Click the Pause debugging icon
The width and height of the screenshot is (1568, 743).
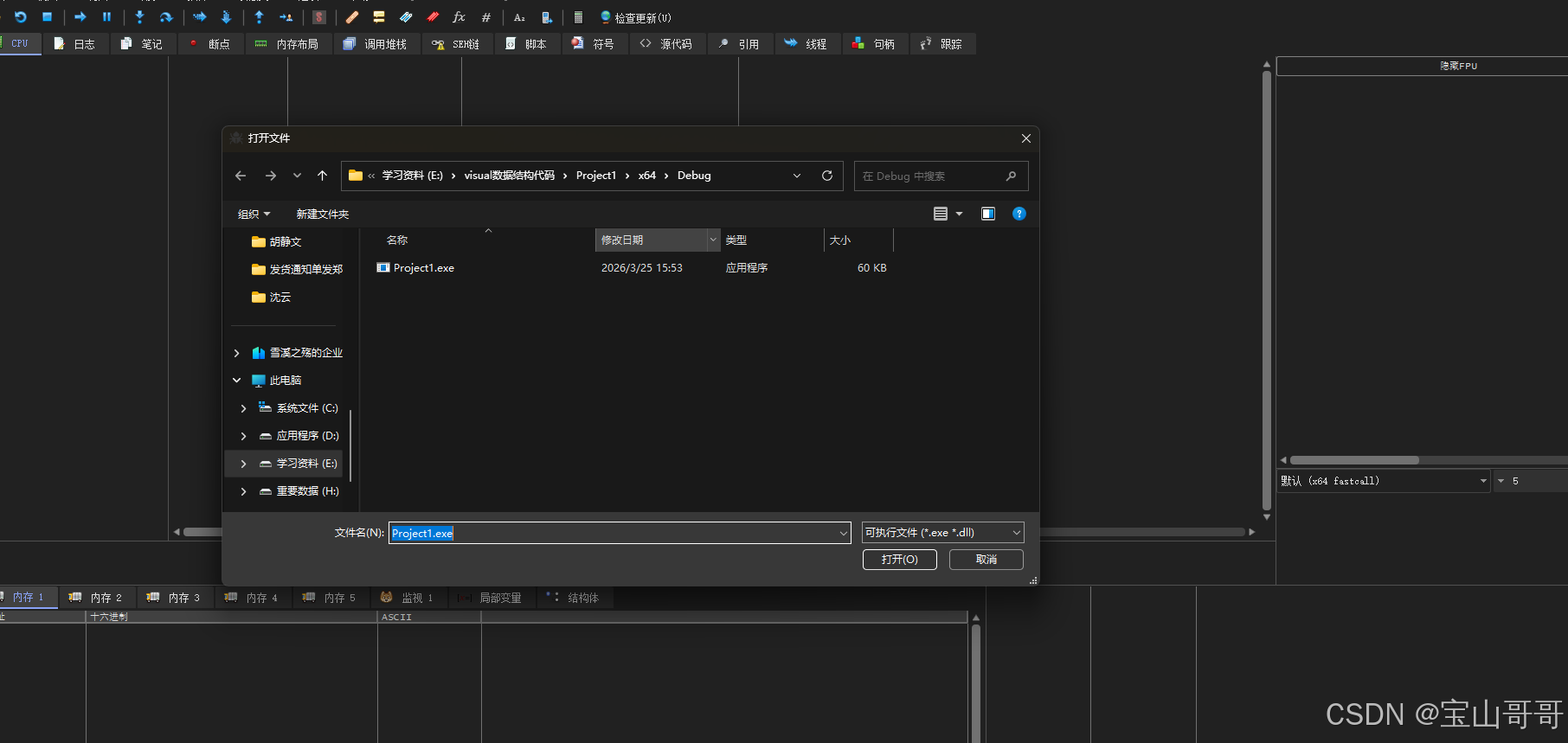point(106,16)
